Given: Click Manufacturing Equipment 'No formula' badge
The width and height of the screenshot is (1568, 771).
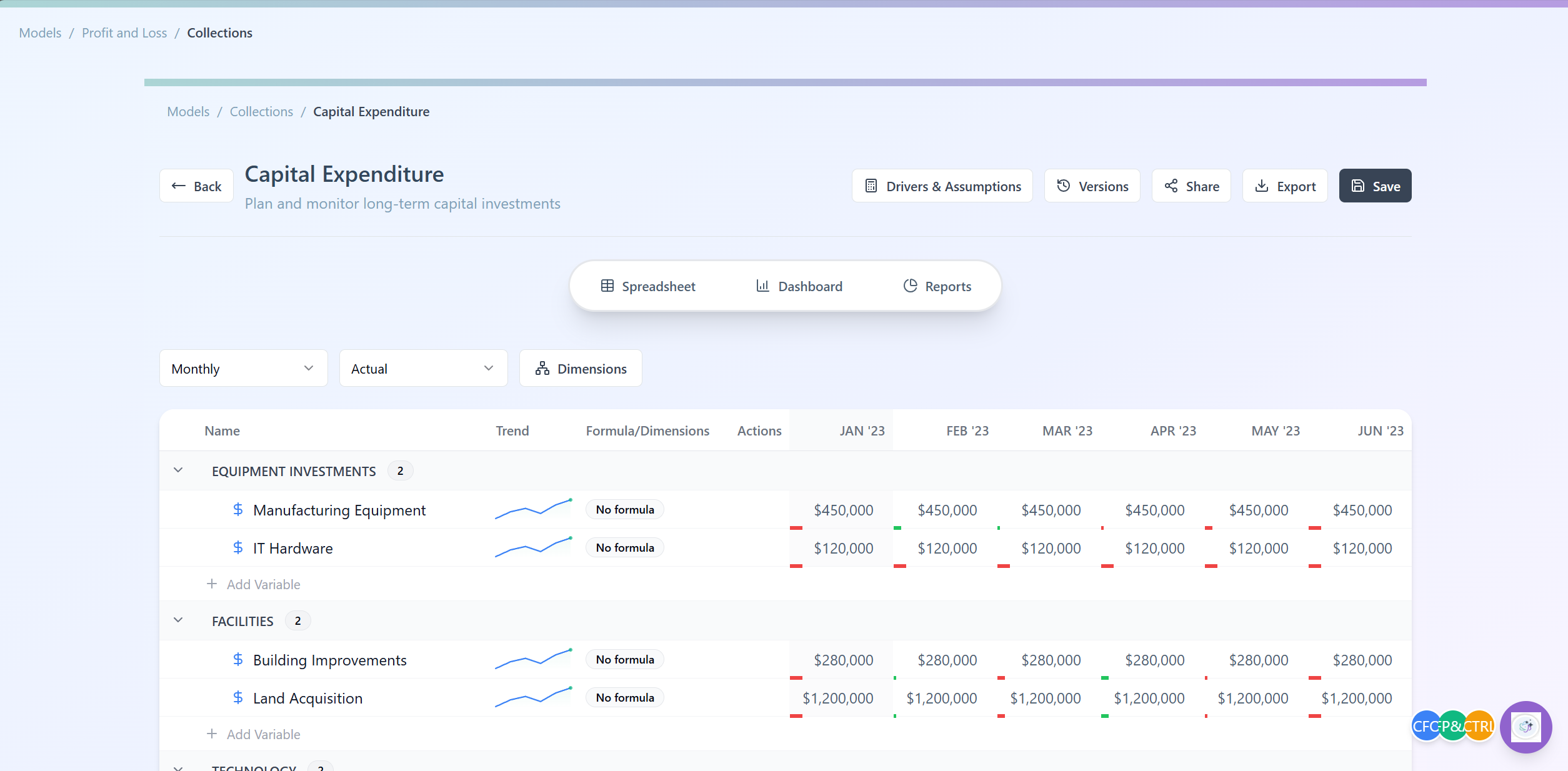Looking at the screenshot, I should (x=625, y=510).
